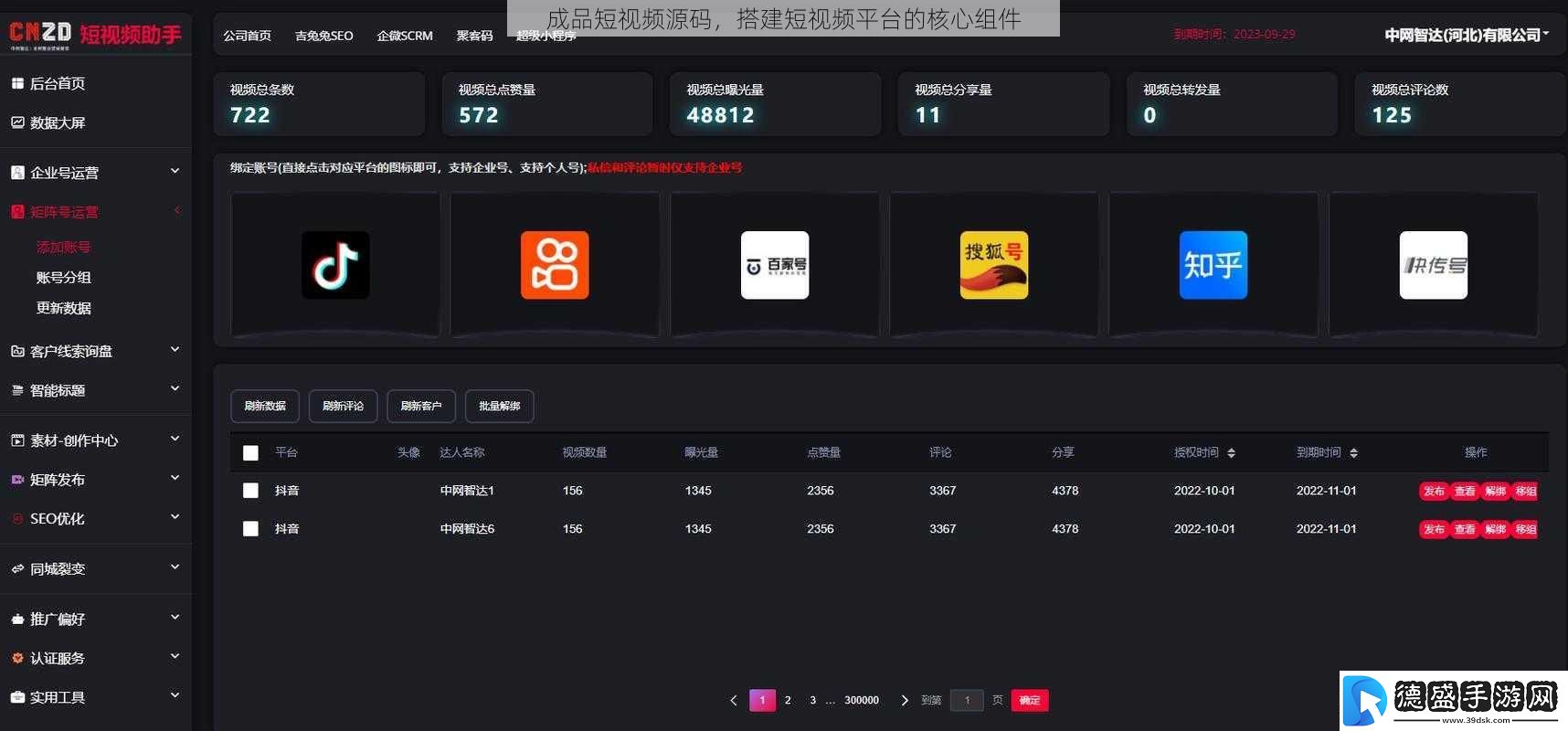This screenshot has width=1568, height=731.
Task: Click the 视频总评论数 125 stat card
Action: click(1459, 104)
